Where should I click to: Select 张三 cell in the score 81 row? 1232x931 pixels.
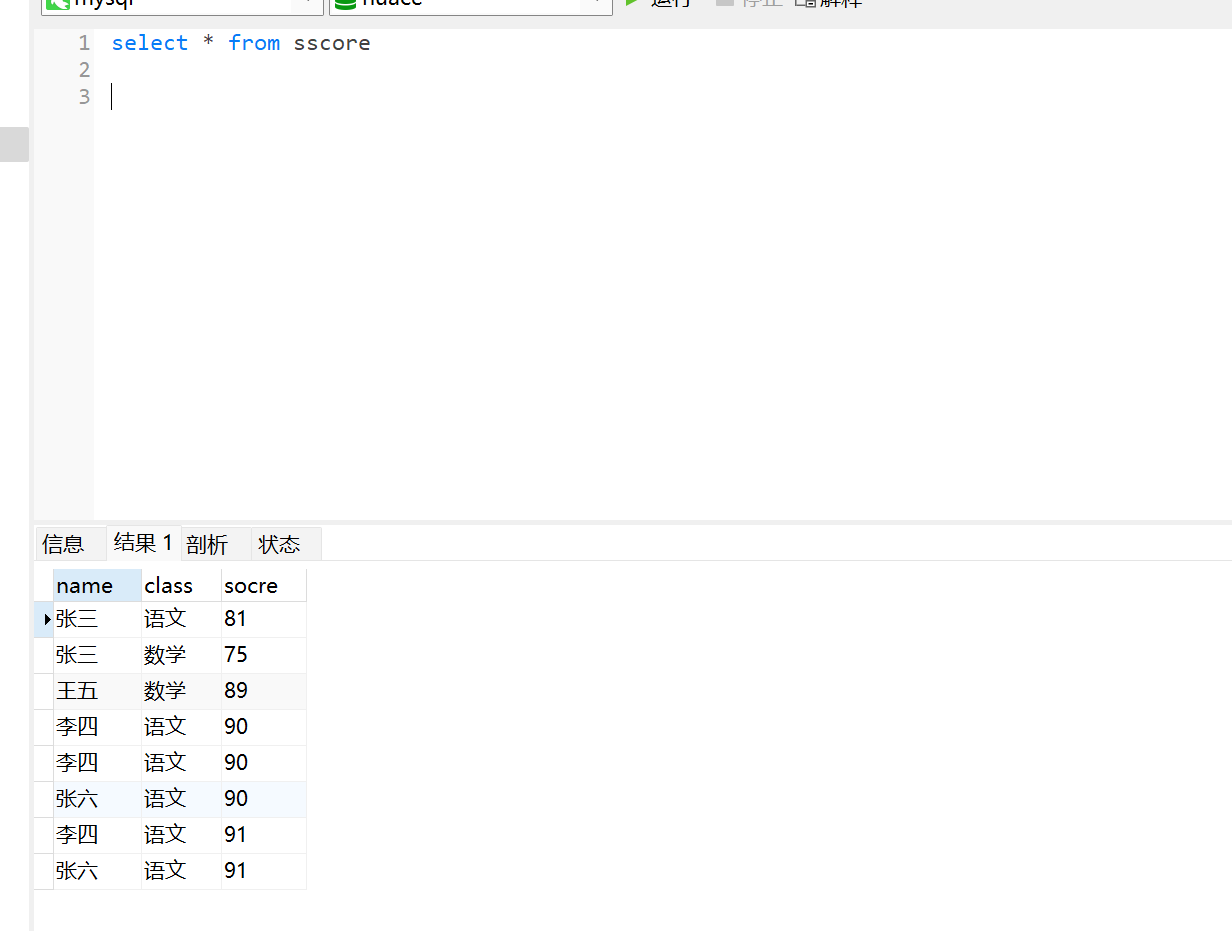tap(97, 620)
